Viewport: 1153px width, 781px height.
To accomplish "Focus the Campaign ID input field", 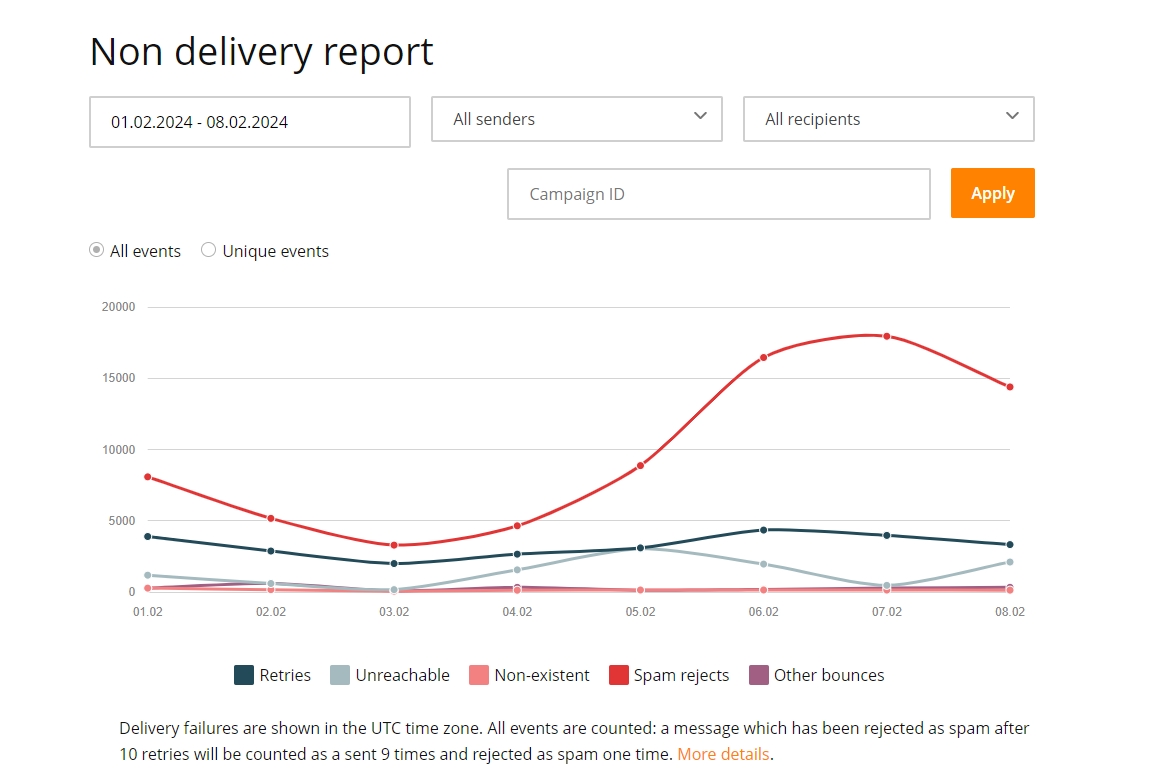I will 719,194.
